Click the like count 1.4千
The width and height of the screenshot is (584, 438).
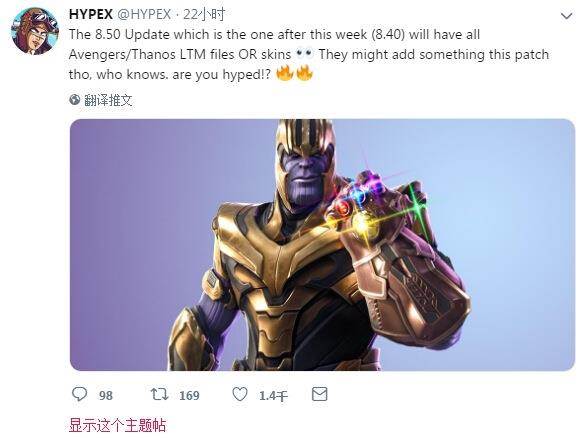tap(273, 395)
